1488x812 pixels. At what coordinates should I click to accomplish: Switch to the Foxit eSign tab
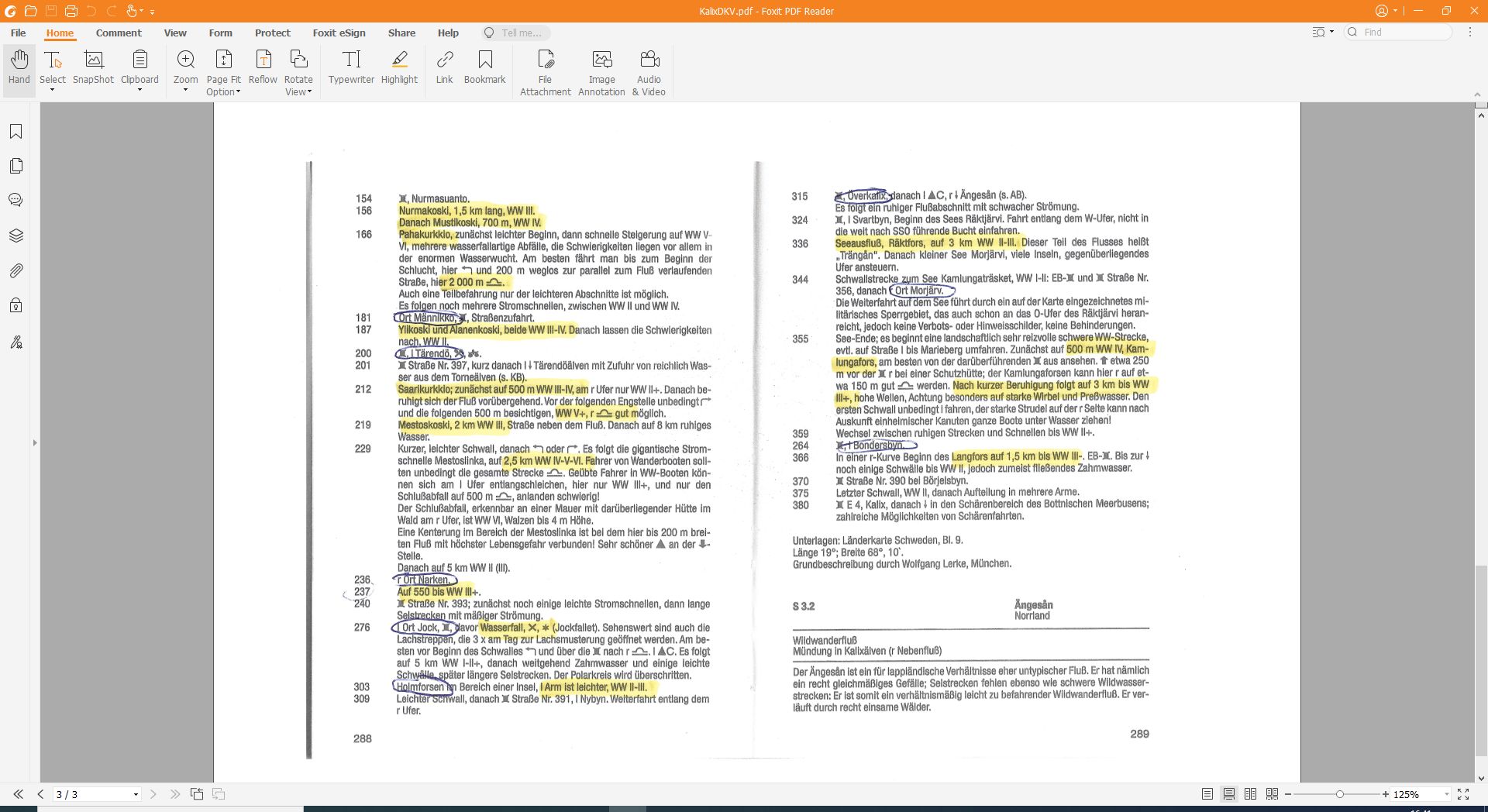point(339,33)
